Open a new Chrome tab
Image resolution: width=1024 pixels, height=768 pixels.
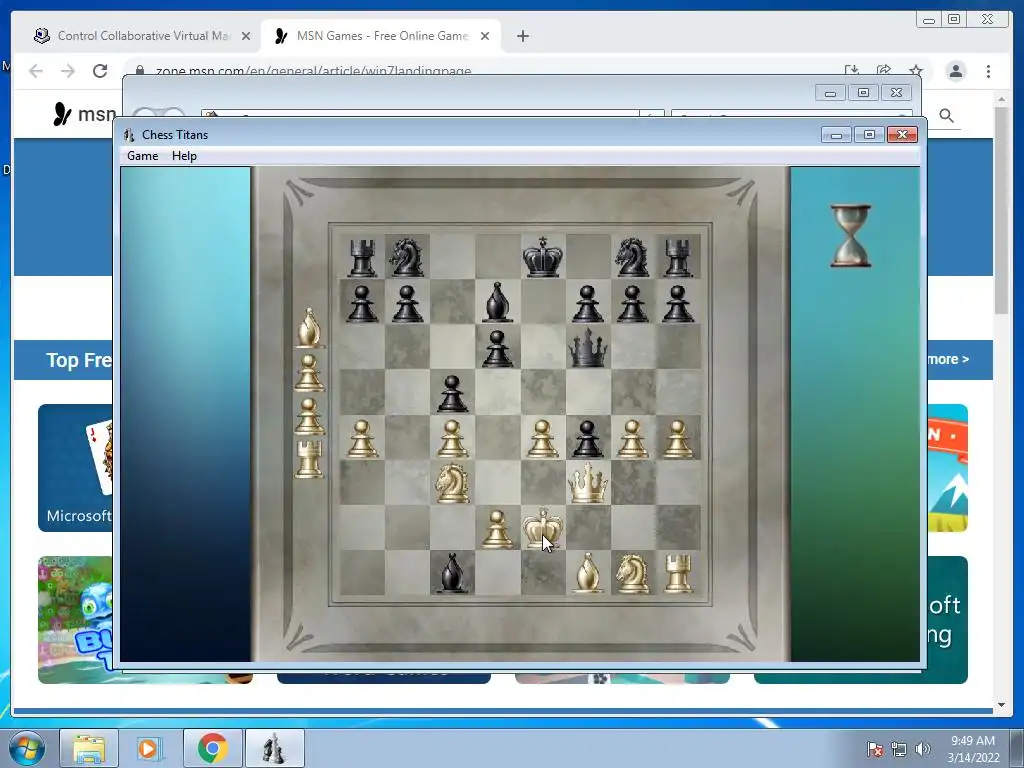[x=522, y=36]
